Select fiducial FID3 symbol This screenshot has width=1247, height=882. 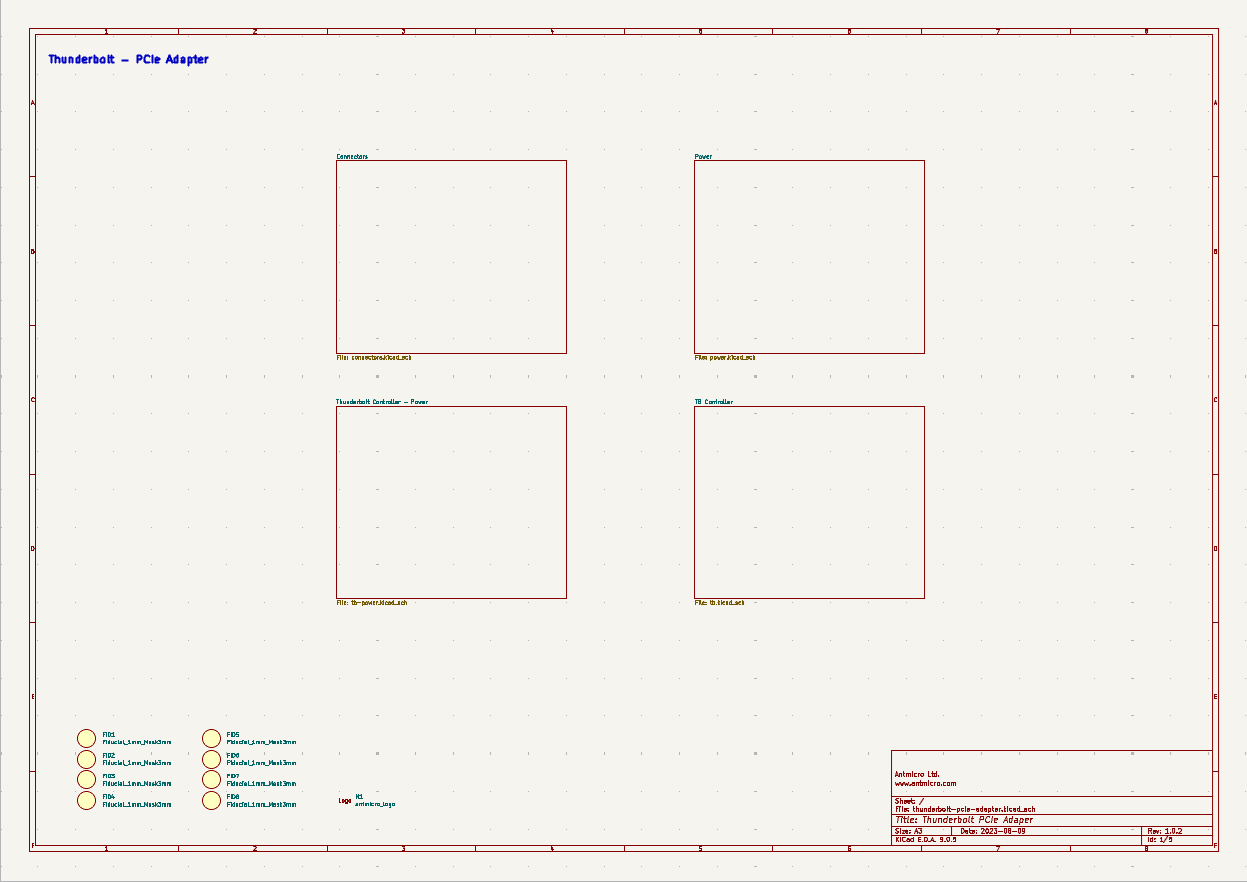[88, 780]
